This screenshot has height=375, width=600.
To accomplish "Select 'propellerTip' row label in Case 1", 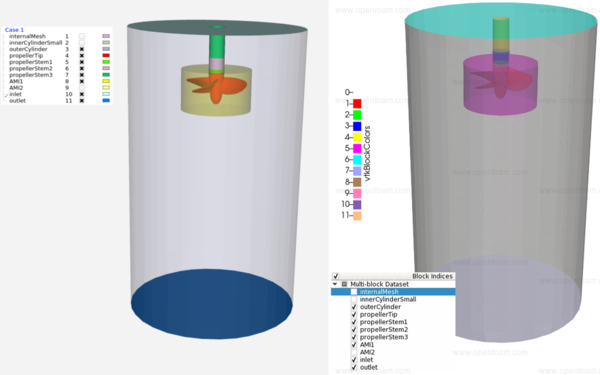I will (x=26, y=56).
